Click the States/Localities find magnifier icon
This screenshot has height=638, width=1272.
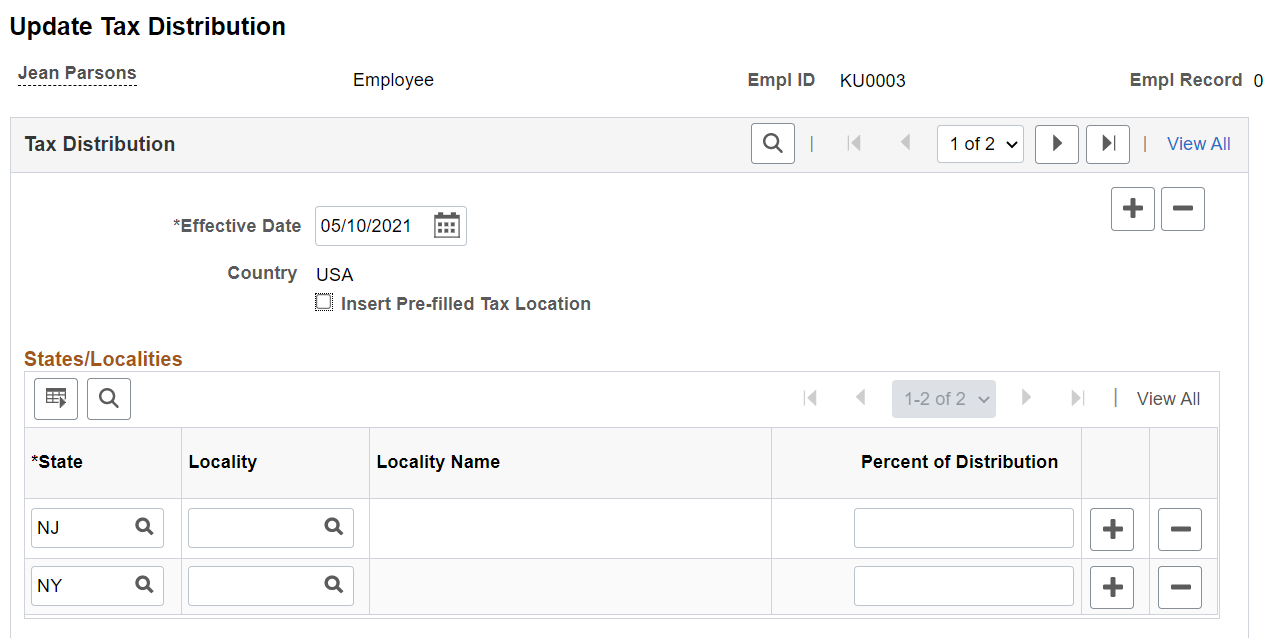click(109, 399)
